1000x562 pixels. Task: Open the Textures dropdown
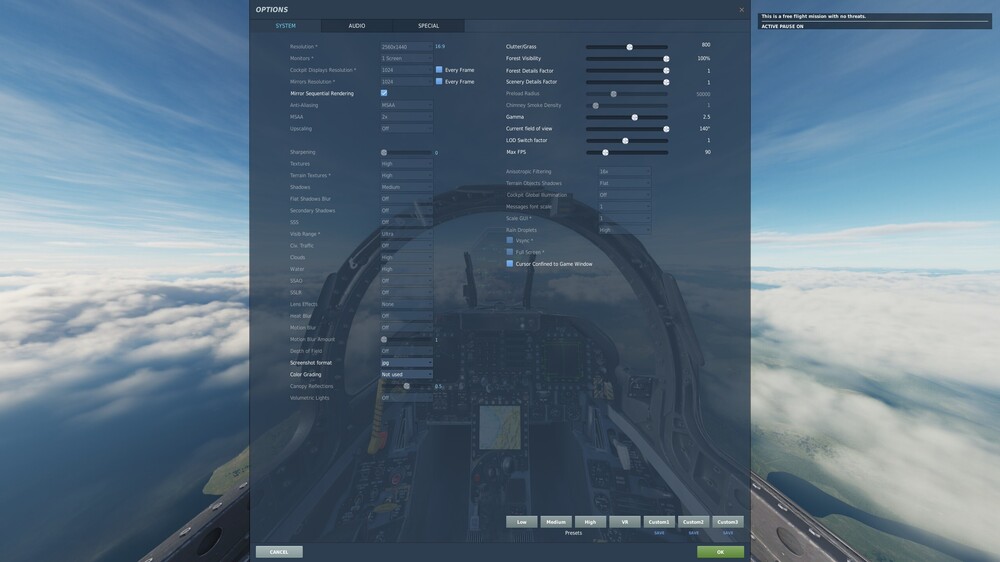click(x=406, y=164)
